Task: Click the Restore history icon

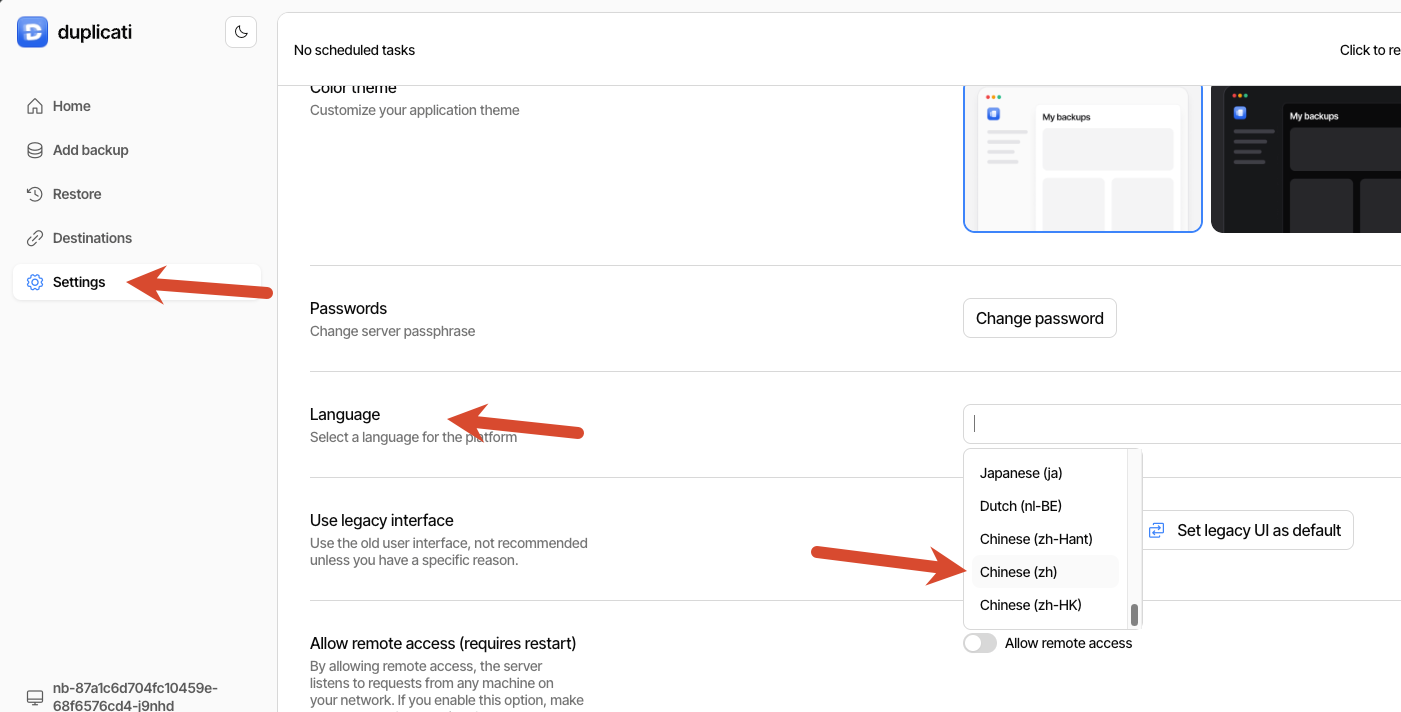Action: 35,194
